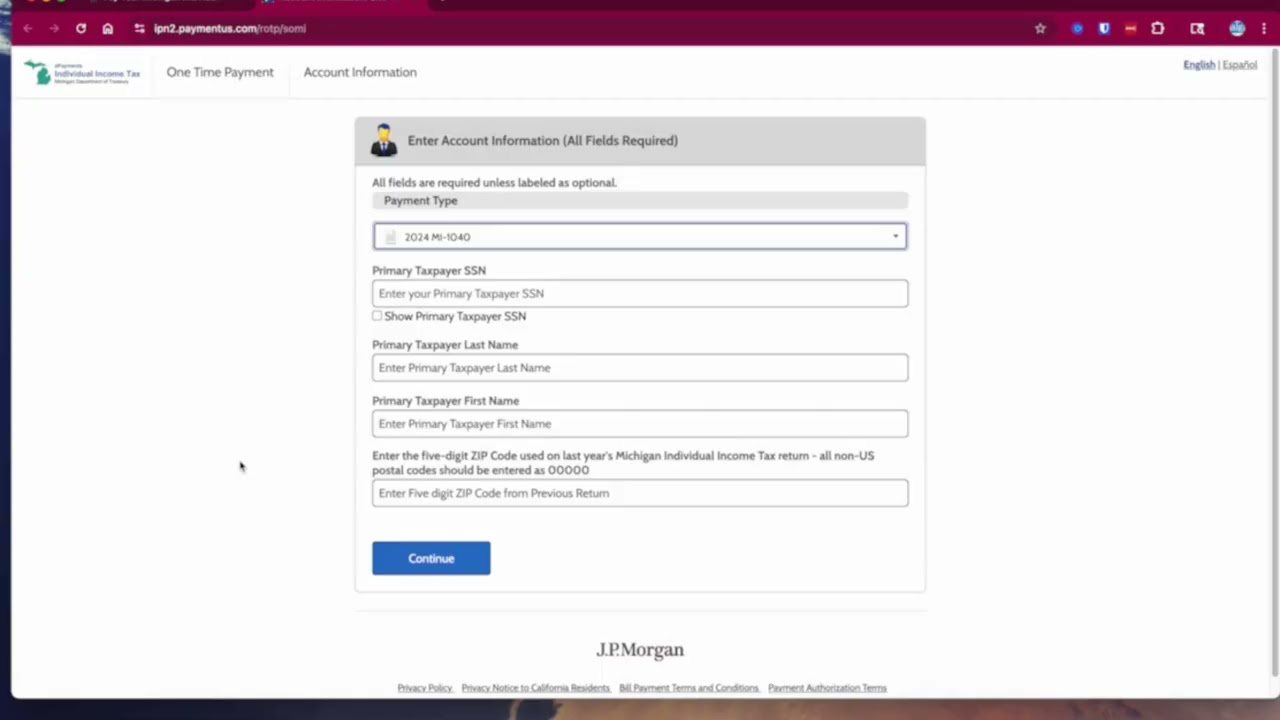
Task: Click the address bar URL
Action: click(x=230, y=28)
